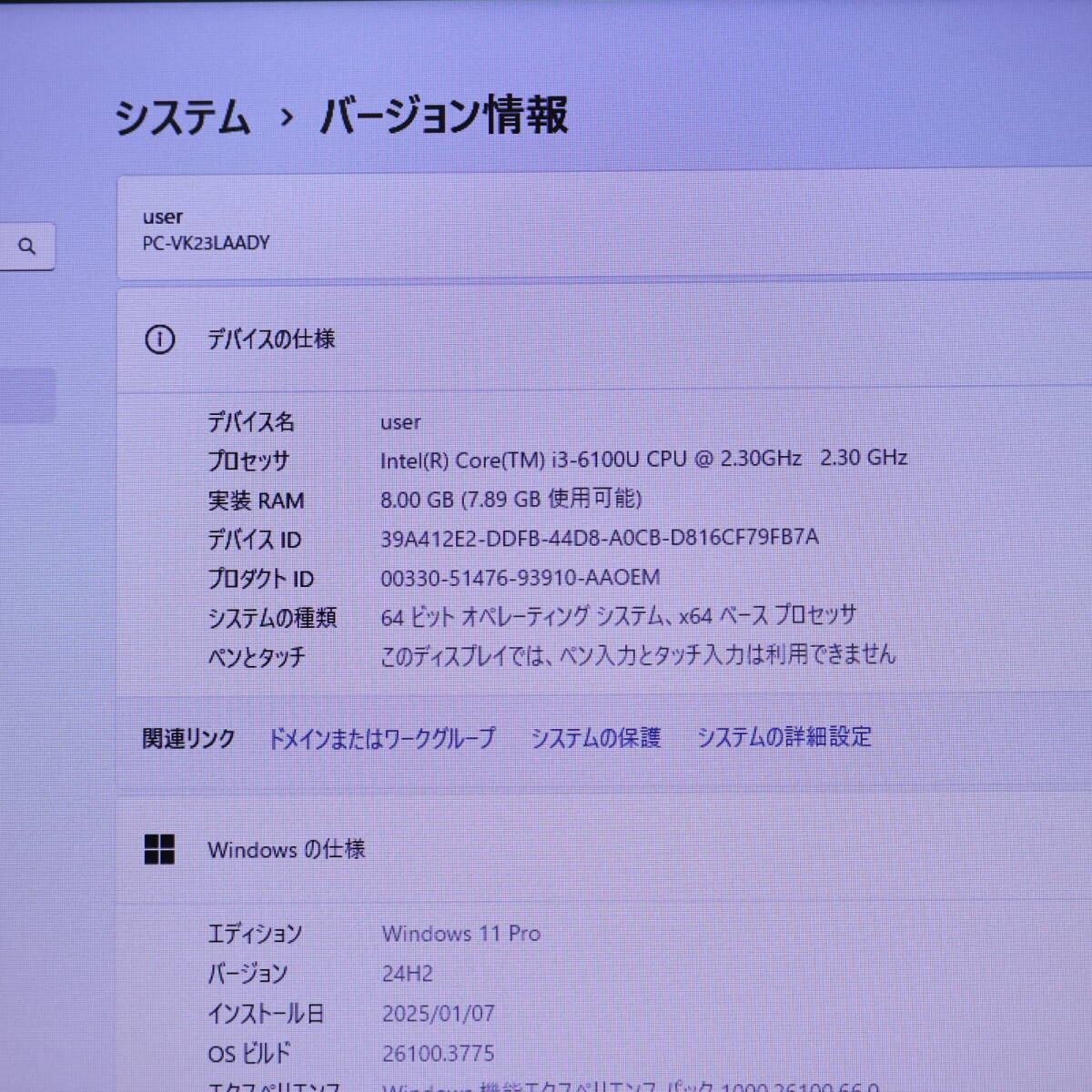Open システムの詳細設定 link

pos(784,736)
